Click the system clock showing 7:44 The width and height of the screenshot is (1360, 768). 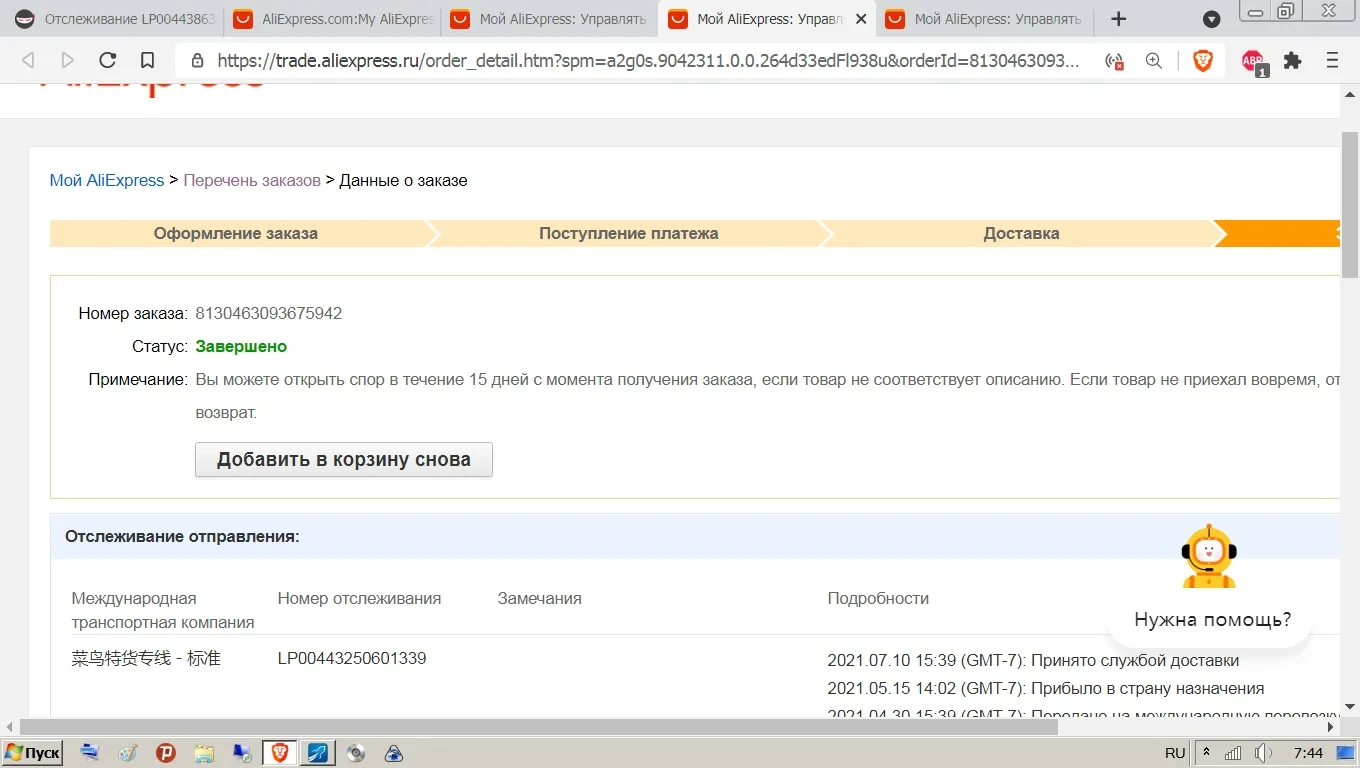pos(1308,753)
